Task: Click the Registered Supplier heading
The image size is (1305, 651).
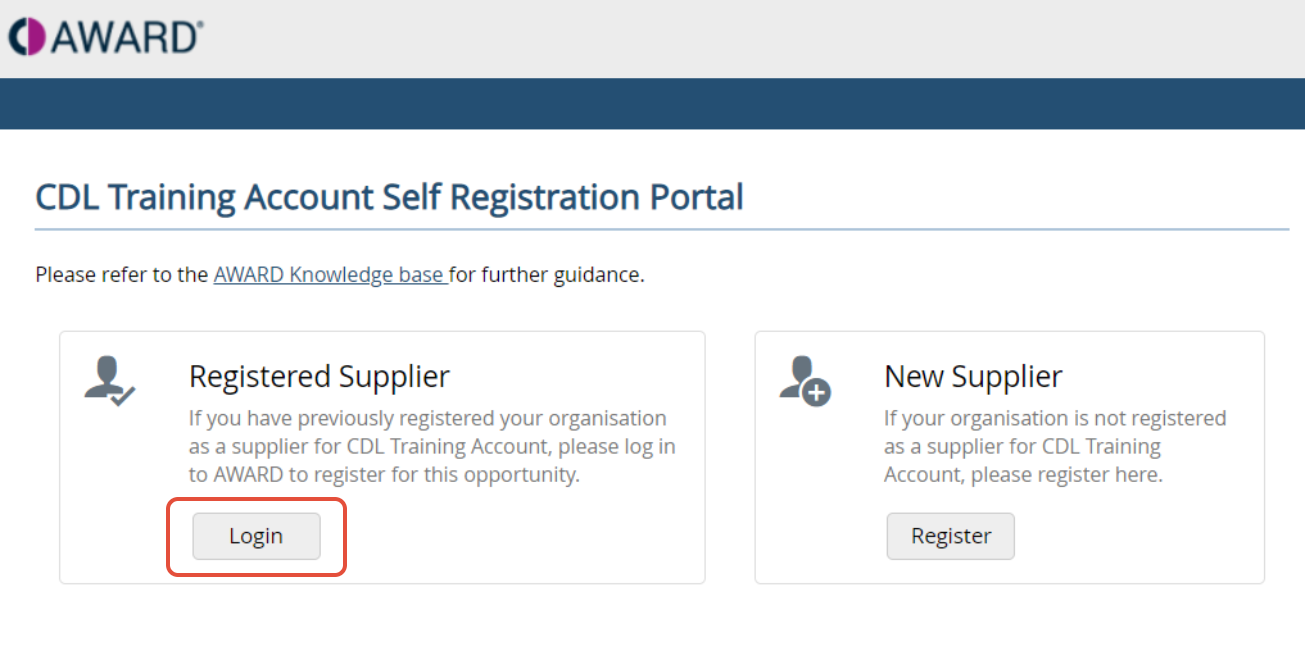Action: (319, 376)
